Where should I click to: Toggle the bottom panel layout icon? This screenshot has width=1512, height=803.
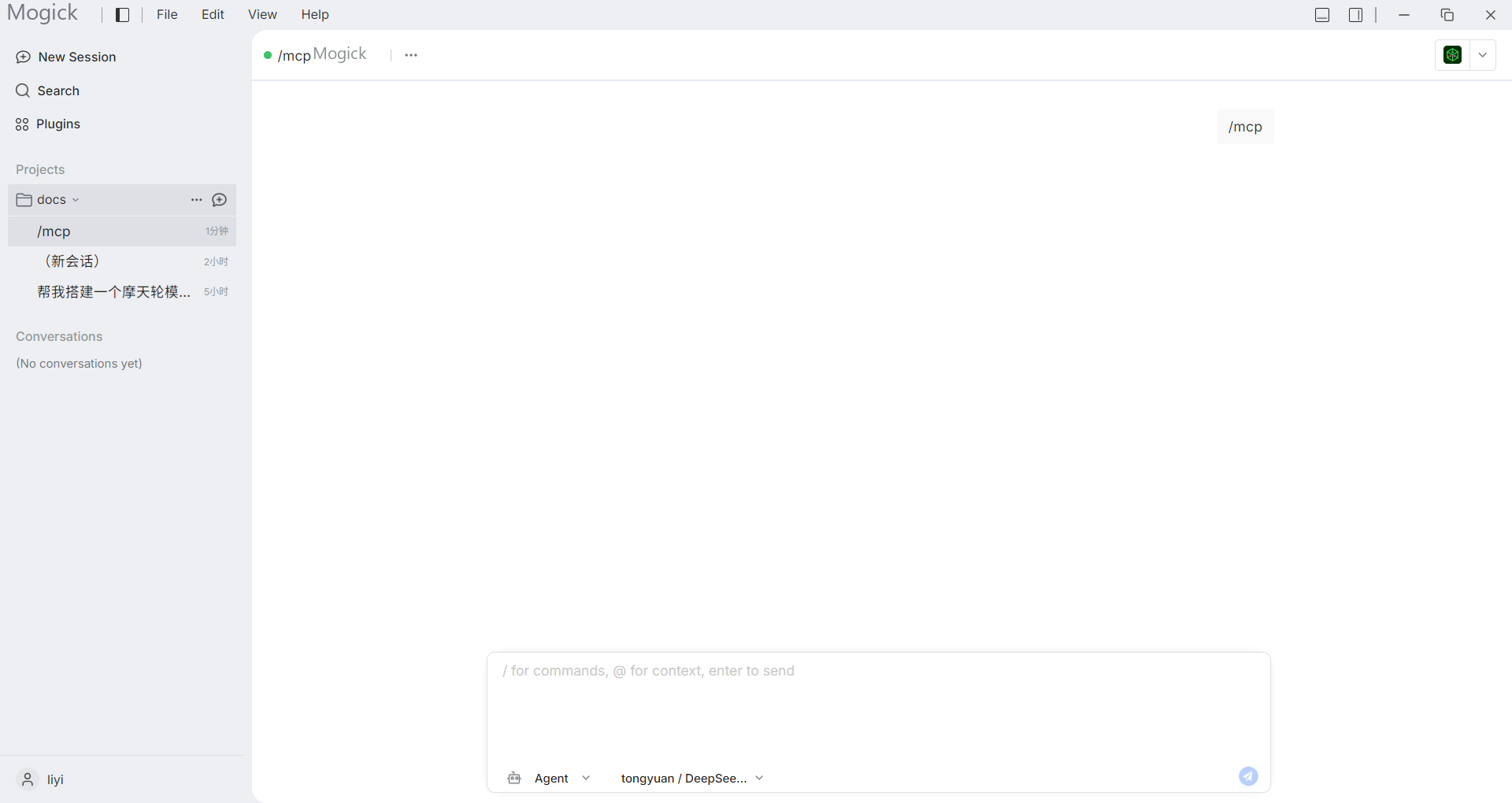1322,15
